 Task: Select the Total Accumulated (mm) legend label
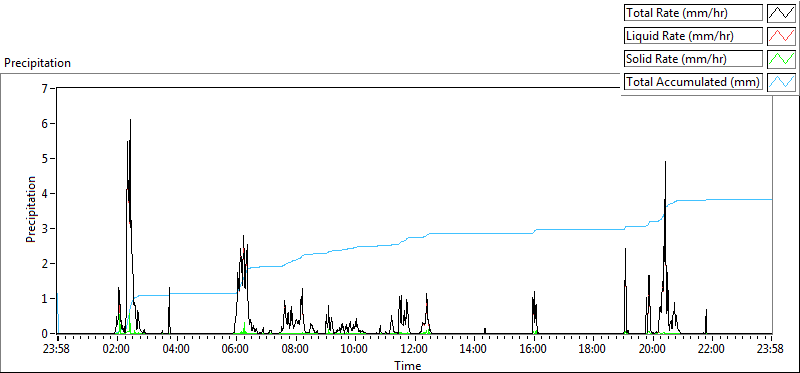coord(693,82)
